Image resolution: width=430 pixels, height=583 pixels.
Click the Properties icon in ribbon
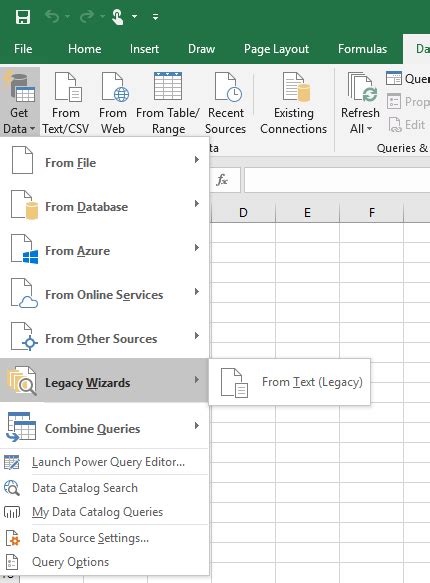tap(394, 101)
